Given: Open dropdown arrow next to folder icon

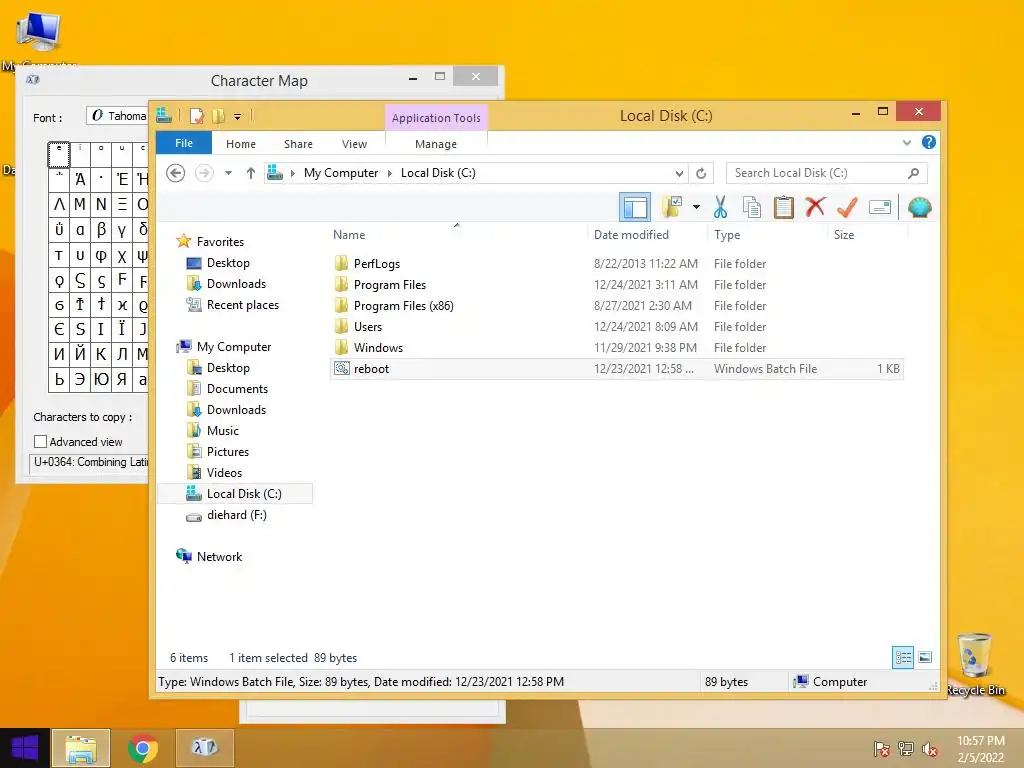Looking at the screenshot, I should [x=696, y=208].
